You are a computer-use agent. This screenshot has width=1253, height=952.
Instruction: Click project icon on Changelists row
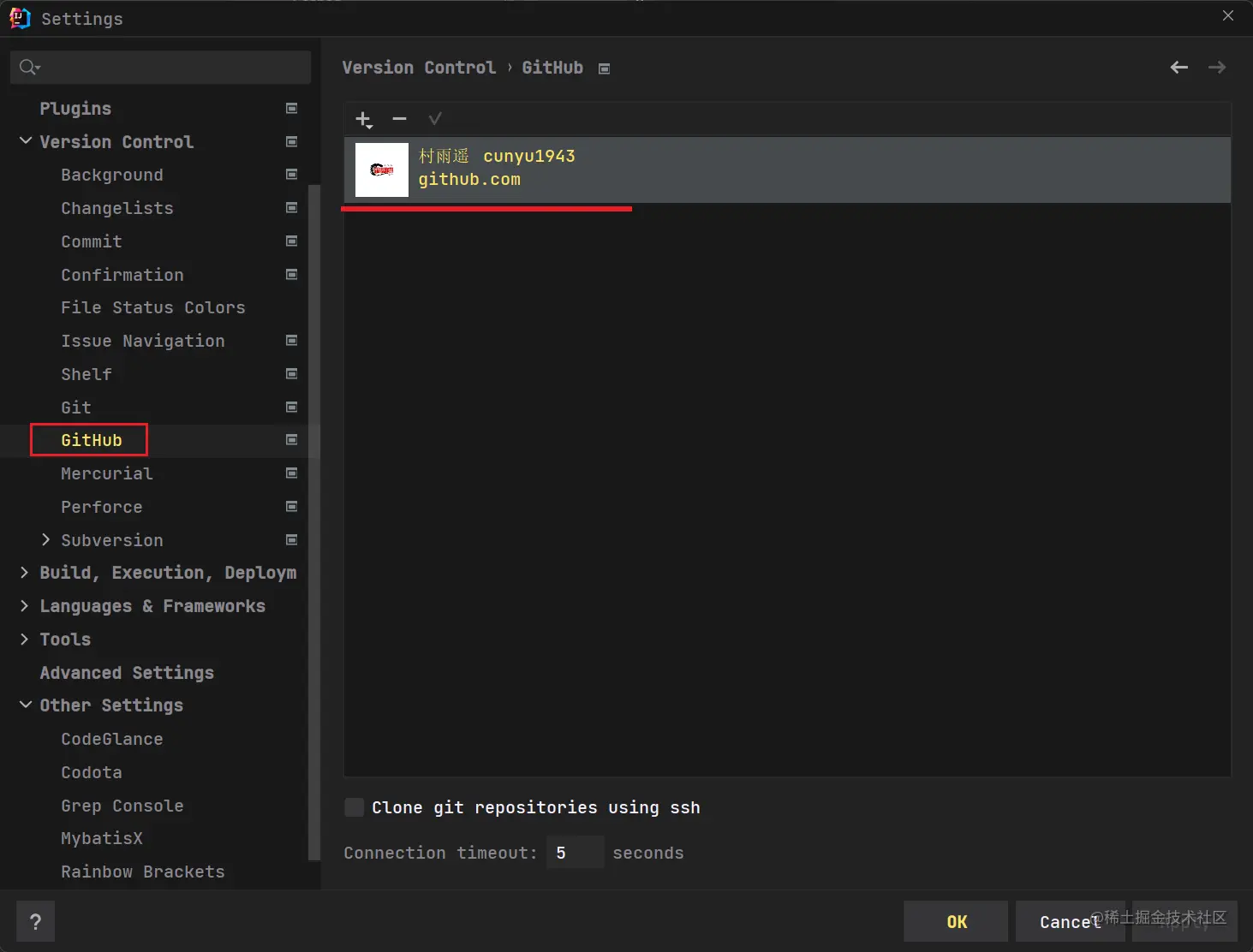tap(291, 207)
